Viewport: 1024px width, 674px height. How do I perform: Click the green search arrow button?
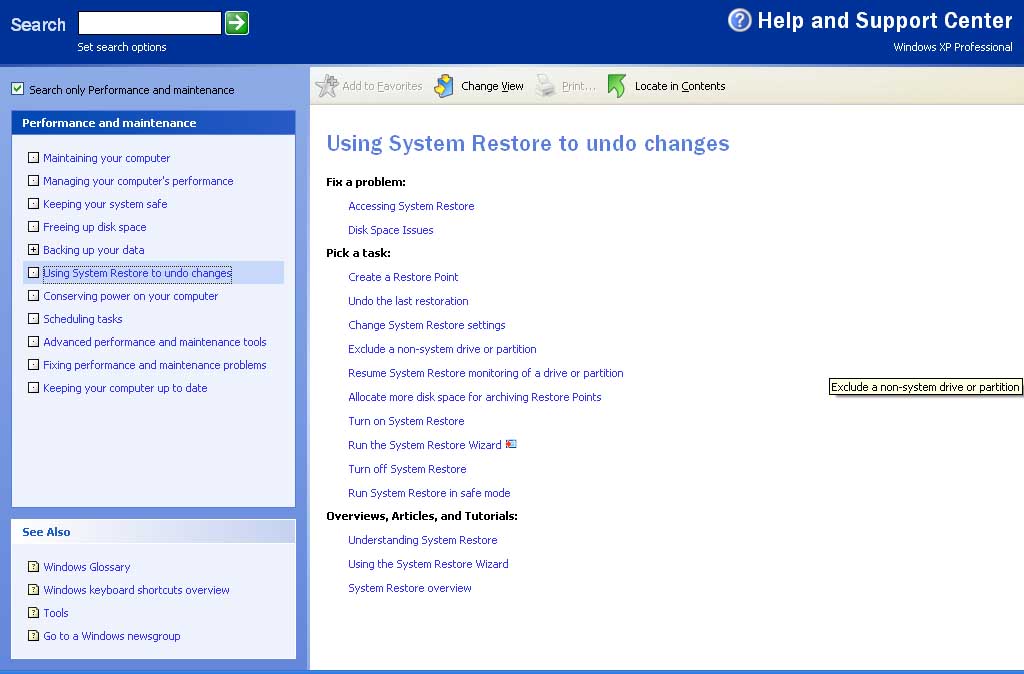click(237, 23)
